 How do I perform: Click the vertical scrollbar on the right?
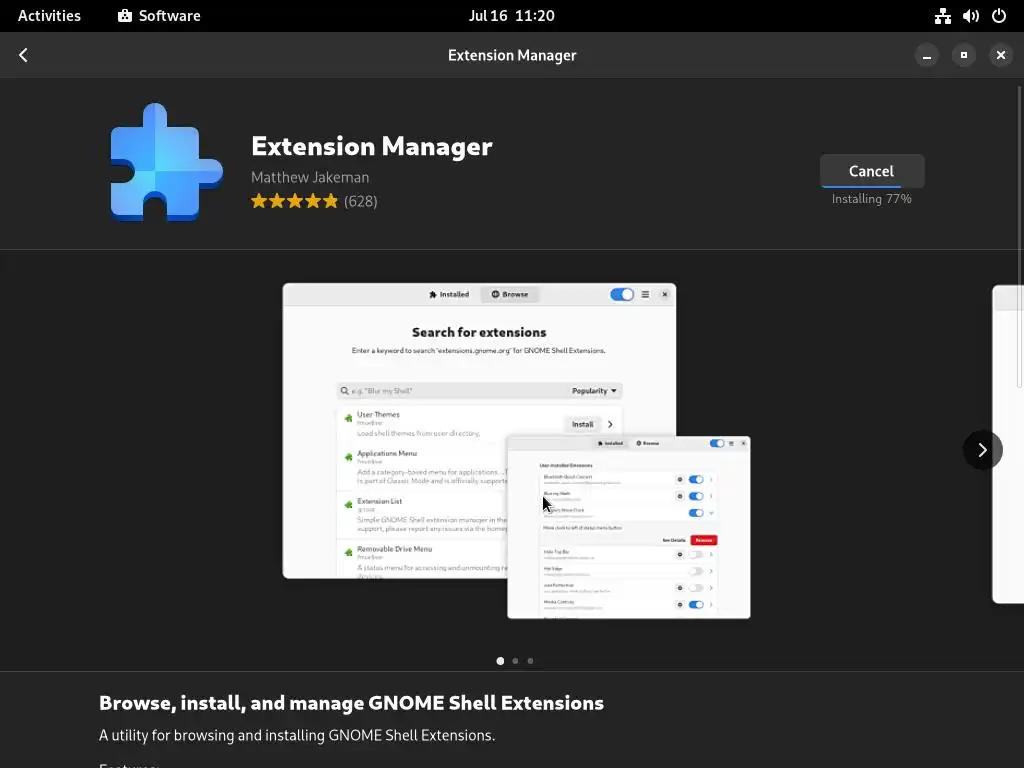[x=1019, y=235]
